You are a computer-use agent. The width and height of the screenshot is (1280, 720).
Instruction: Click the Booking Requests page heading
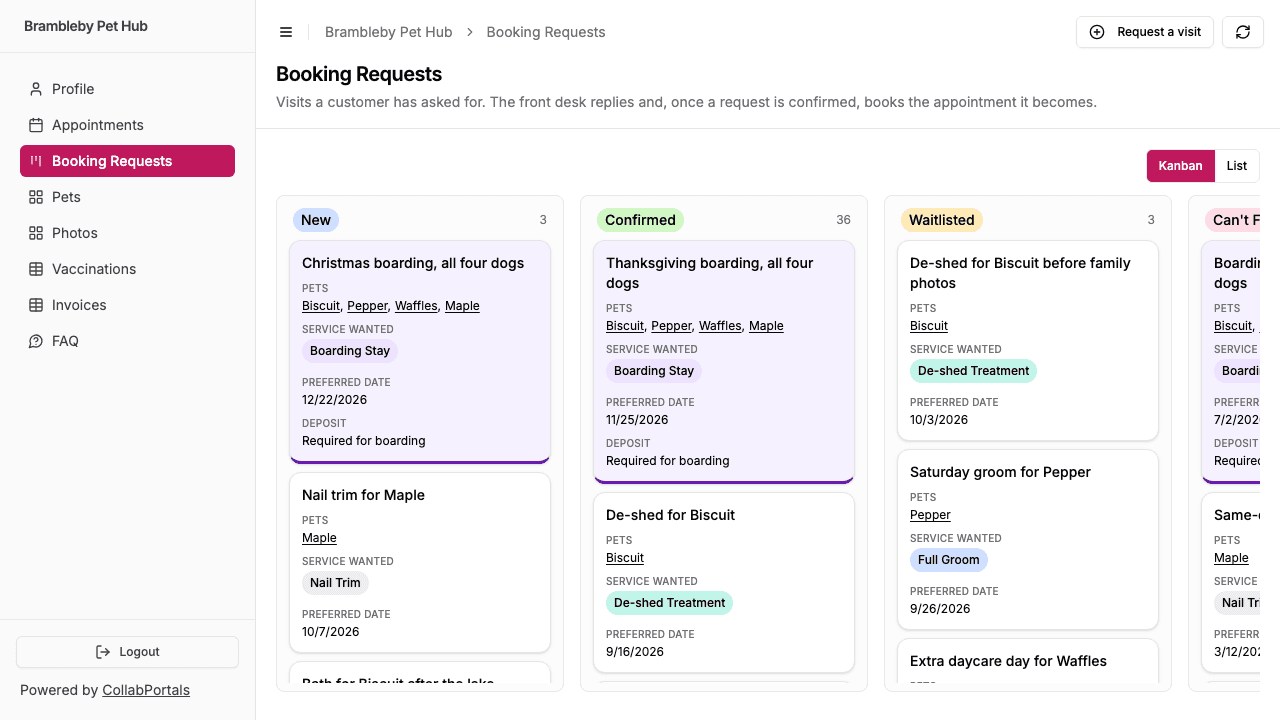(359, 74)
